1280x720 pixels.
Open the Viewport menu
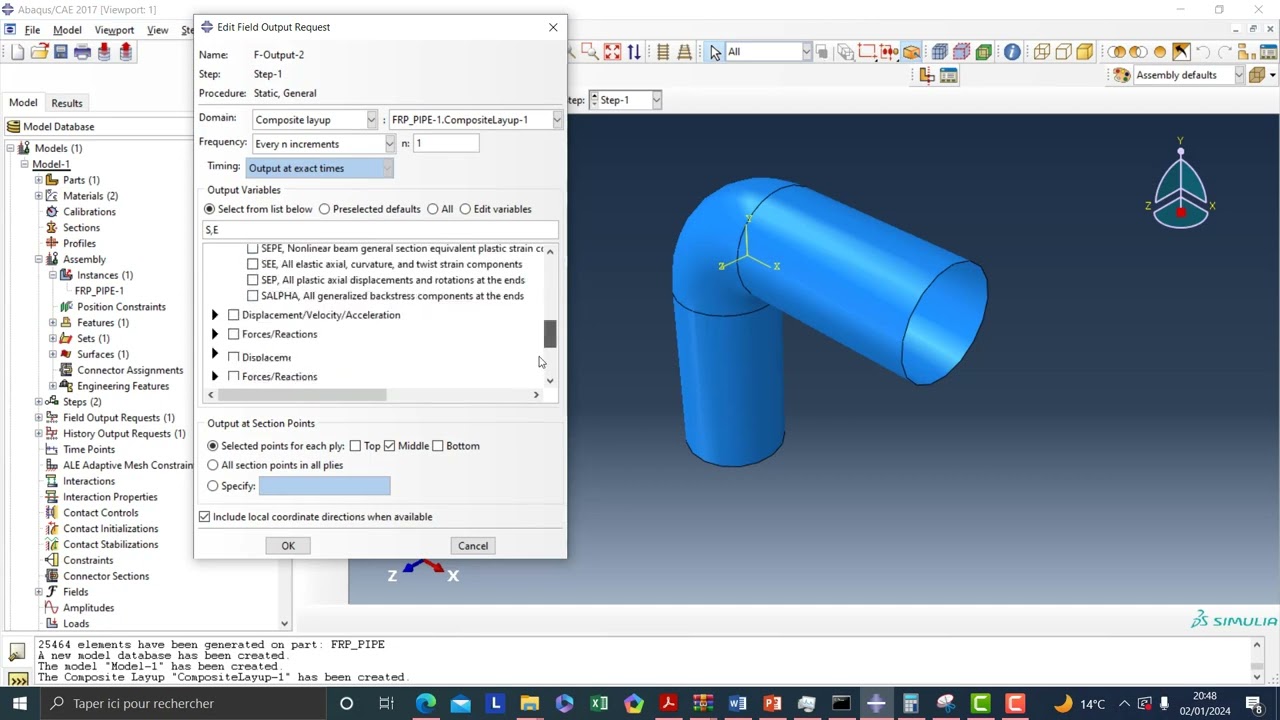114,30
